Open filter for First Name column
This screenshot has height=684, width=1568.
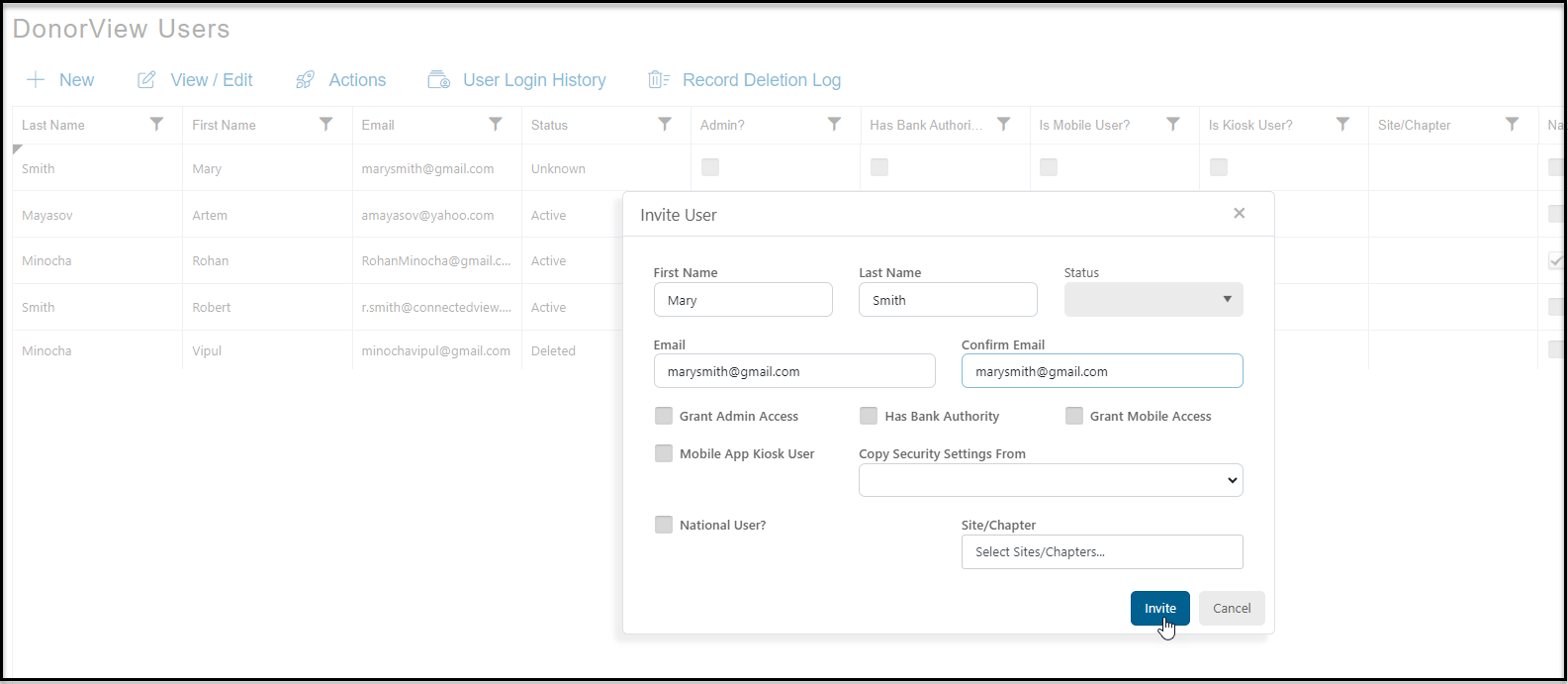(325, 125)
